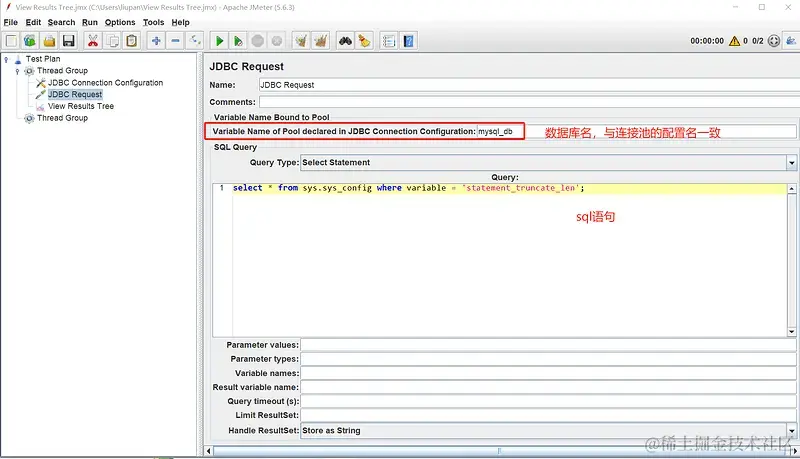Click Start no pauses icon
Screen dimensions: 800x459
pos(238,41)
